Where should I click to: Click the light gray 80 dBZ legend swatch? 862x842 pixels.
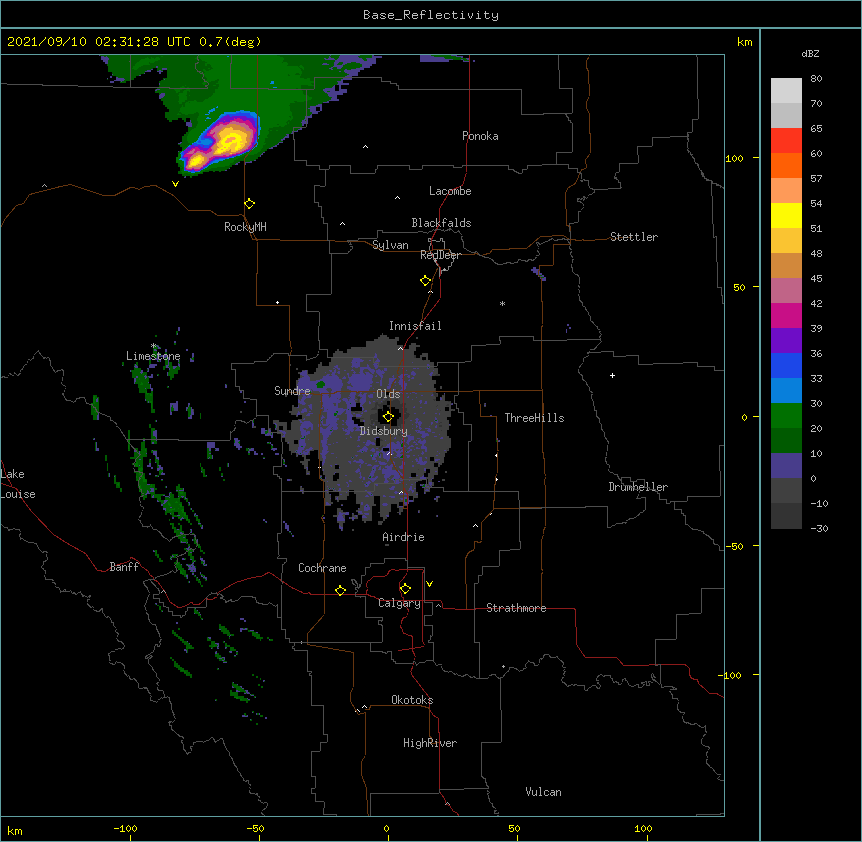(786, 91)
